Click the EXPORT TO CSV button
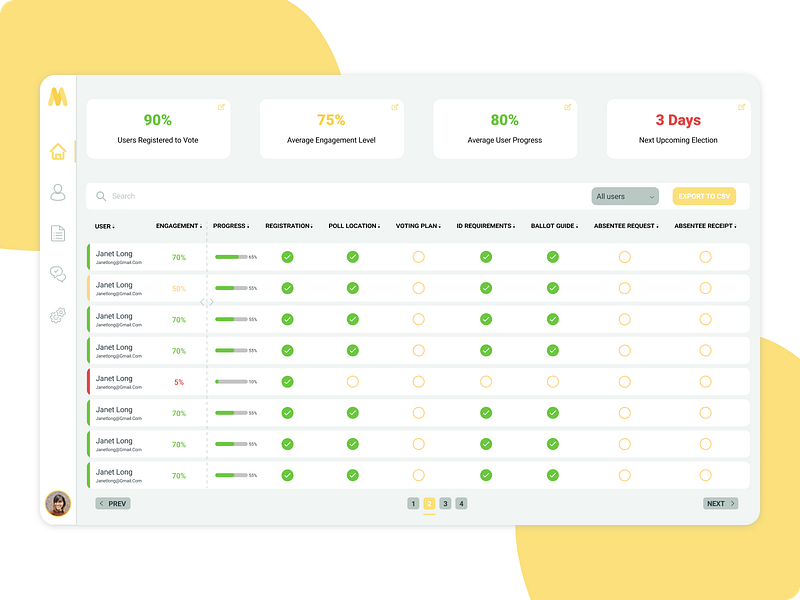 click(x=704, y=196)
